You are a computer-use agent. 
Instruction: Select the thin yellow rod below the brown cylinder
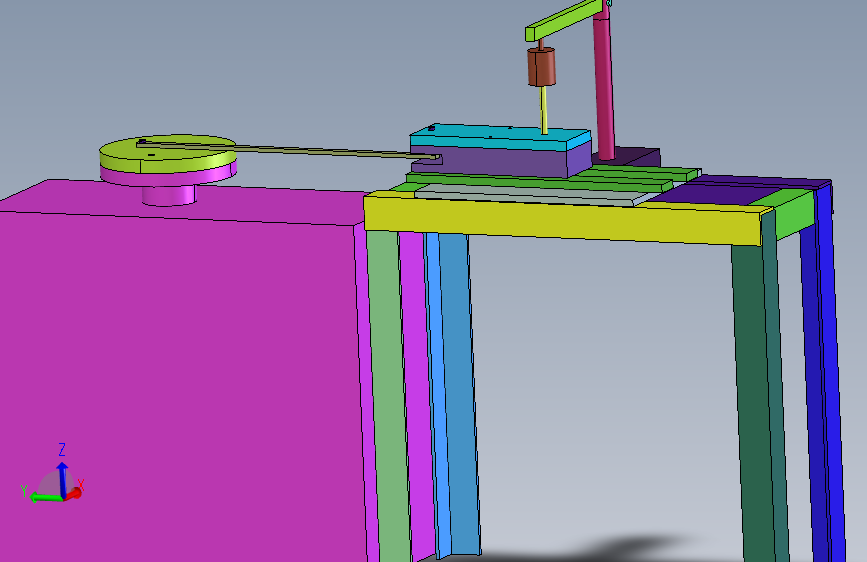544,110
